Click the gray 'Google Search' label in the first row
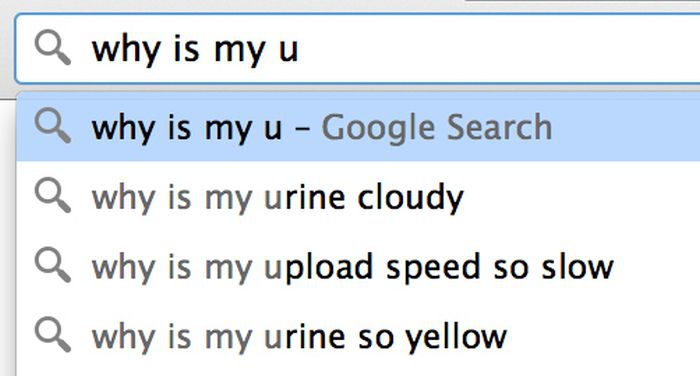 click(x=437, y=128)
